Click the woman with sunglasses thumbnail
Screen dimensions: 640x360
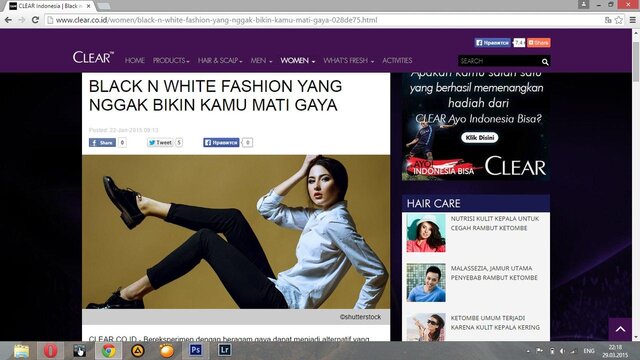[x=426, y=327]
